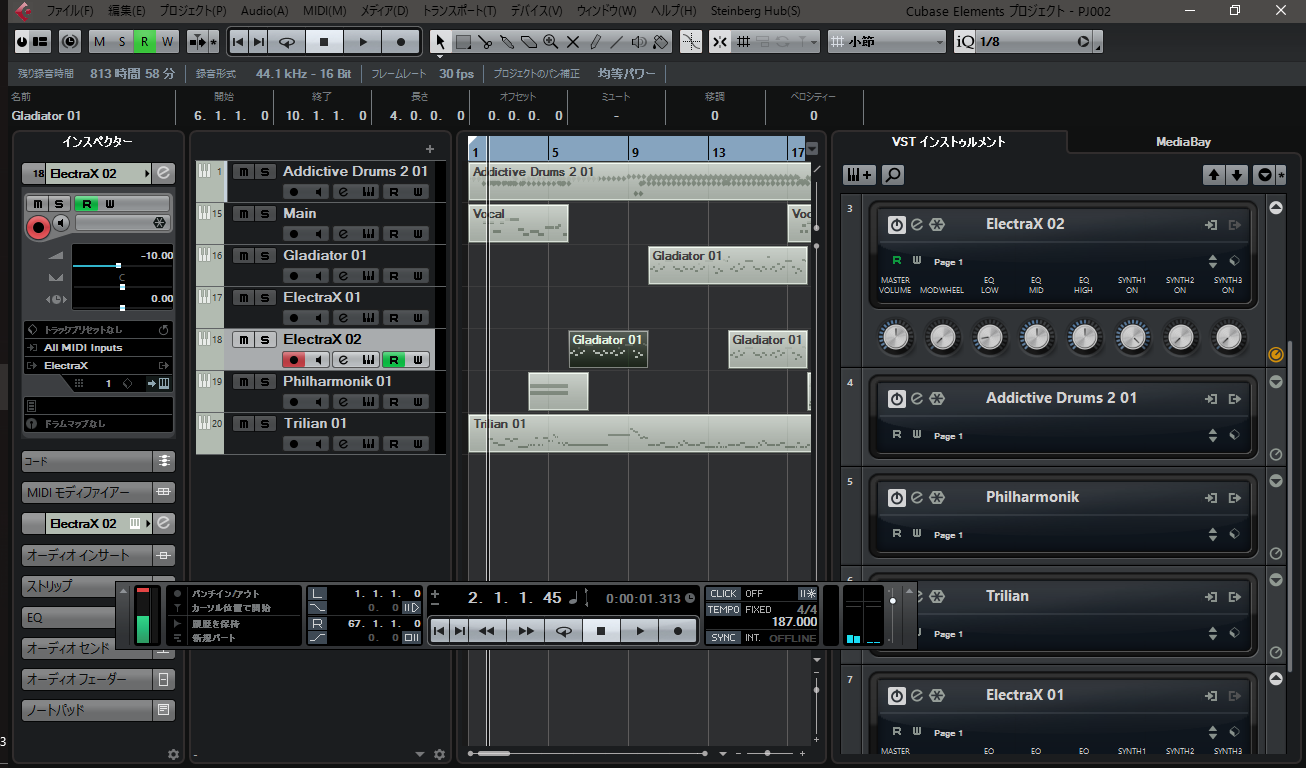Record-enable the Gladiator 01 track
Viewport: 1306px width, 768px height.
294,276
